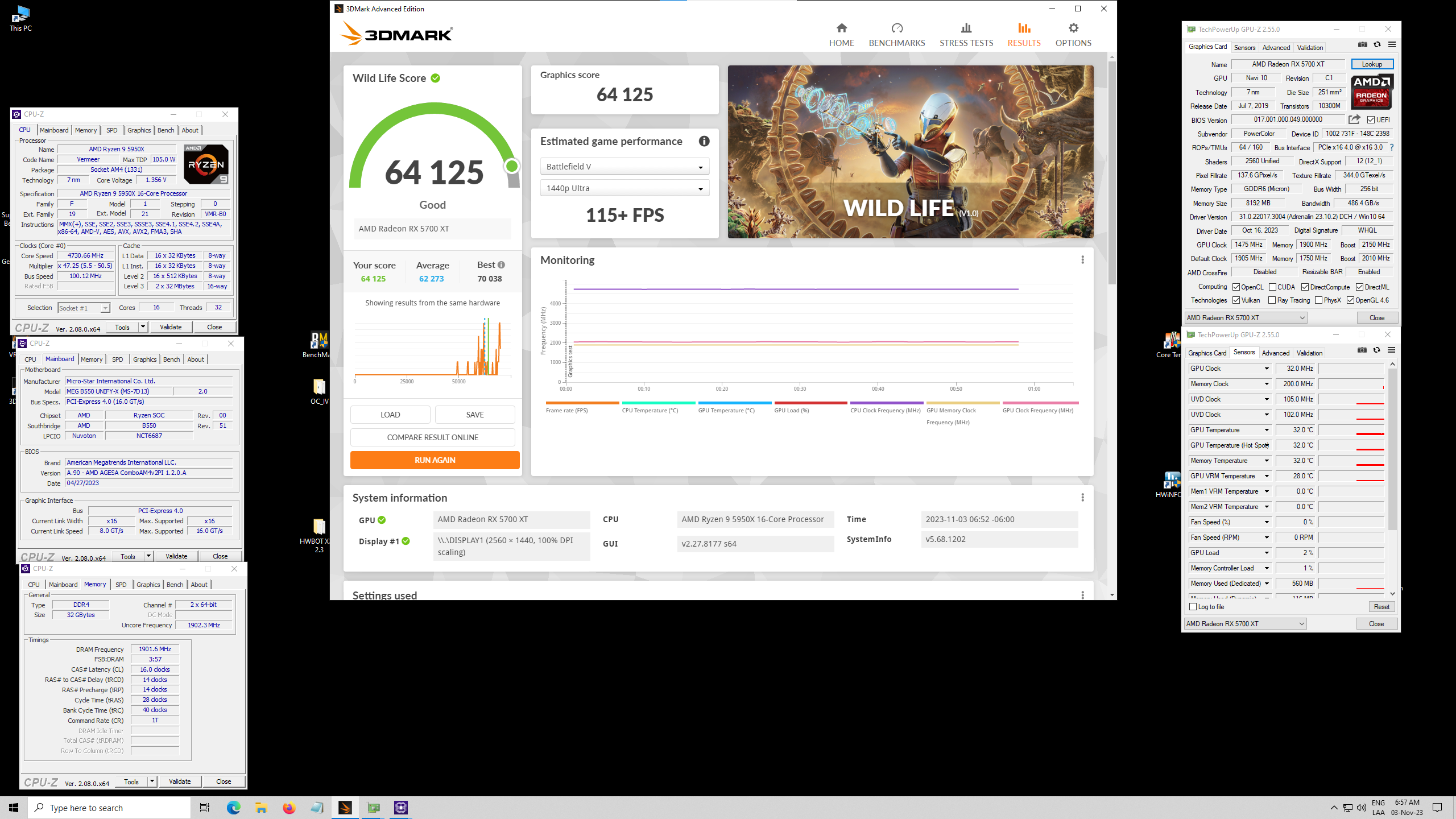Click the Best score info icon
This screenshot has height=819, width=1456.
pyautogui.click(x=501, y=265)
